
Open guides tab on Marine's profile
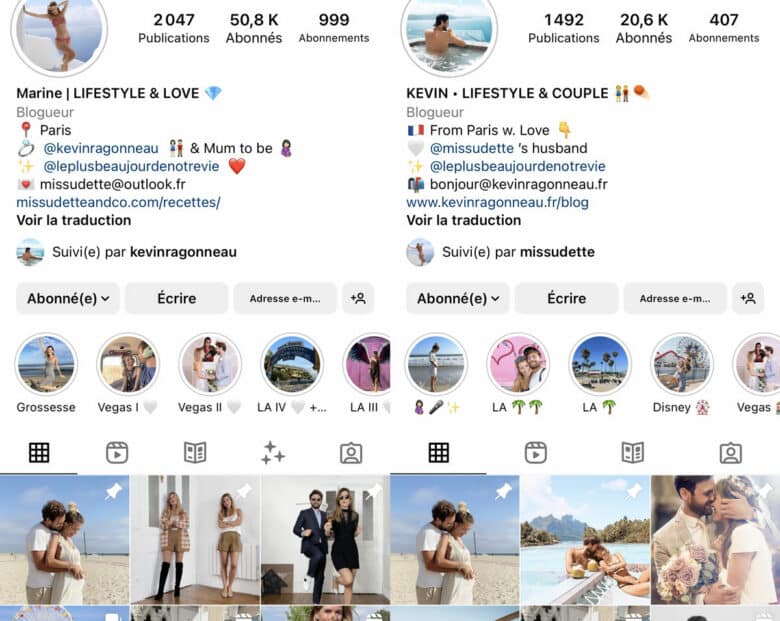point(195,453)
